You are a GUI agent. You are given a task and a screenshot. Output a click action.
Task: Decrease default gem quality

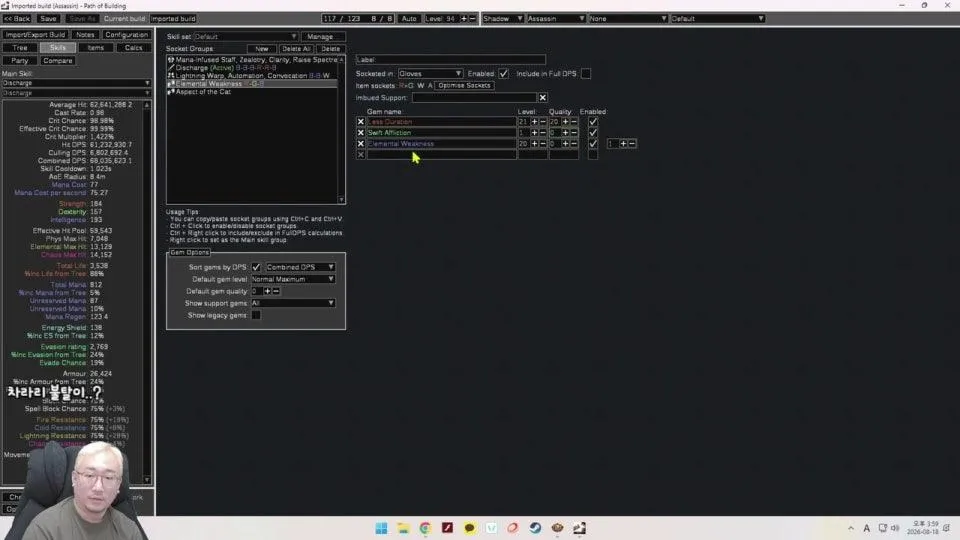[x=276, y=291]
